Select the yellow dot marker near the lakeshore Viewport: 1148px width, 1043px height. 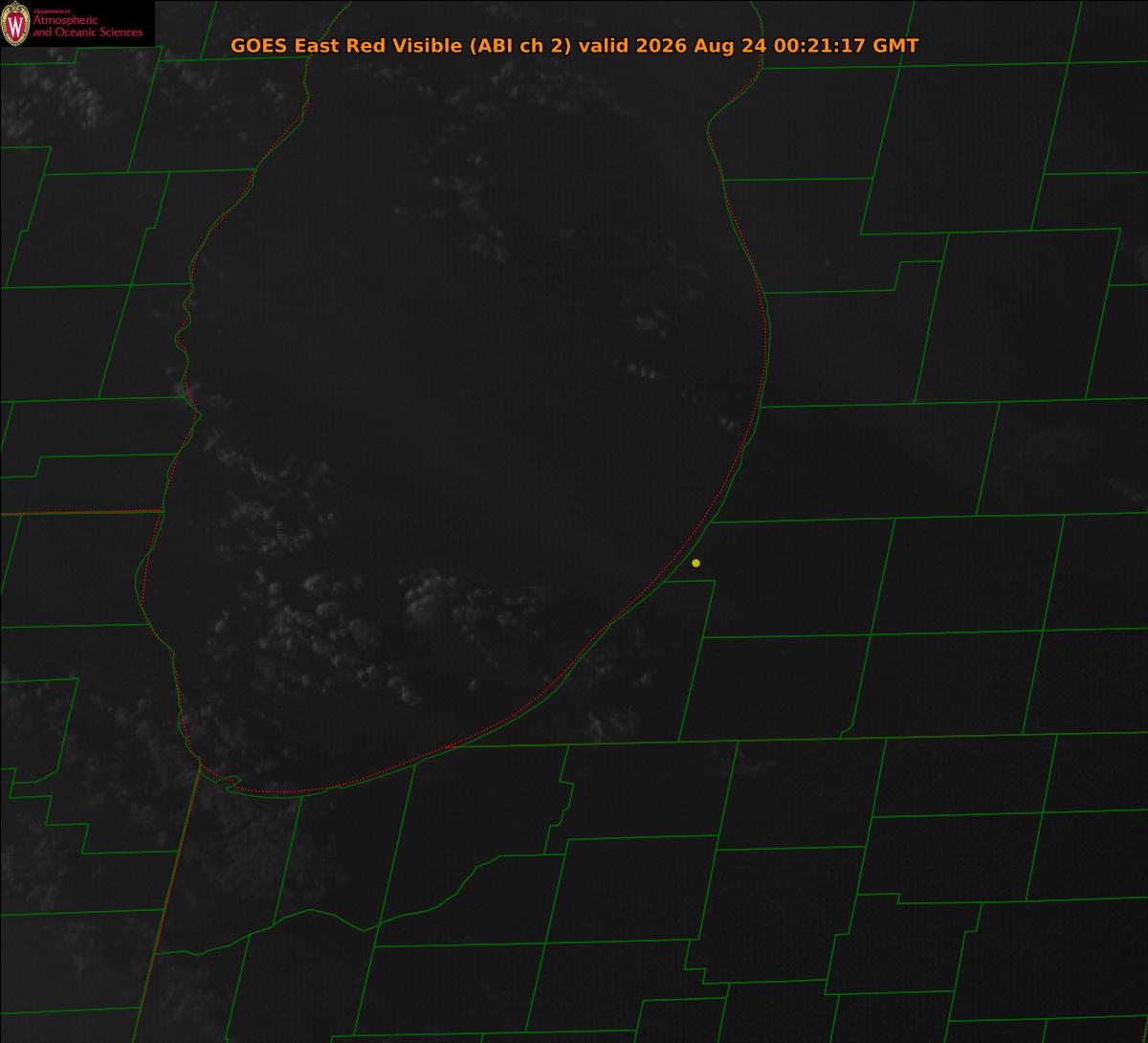(x=695, y=563)
